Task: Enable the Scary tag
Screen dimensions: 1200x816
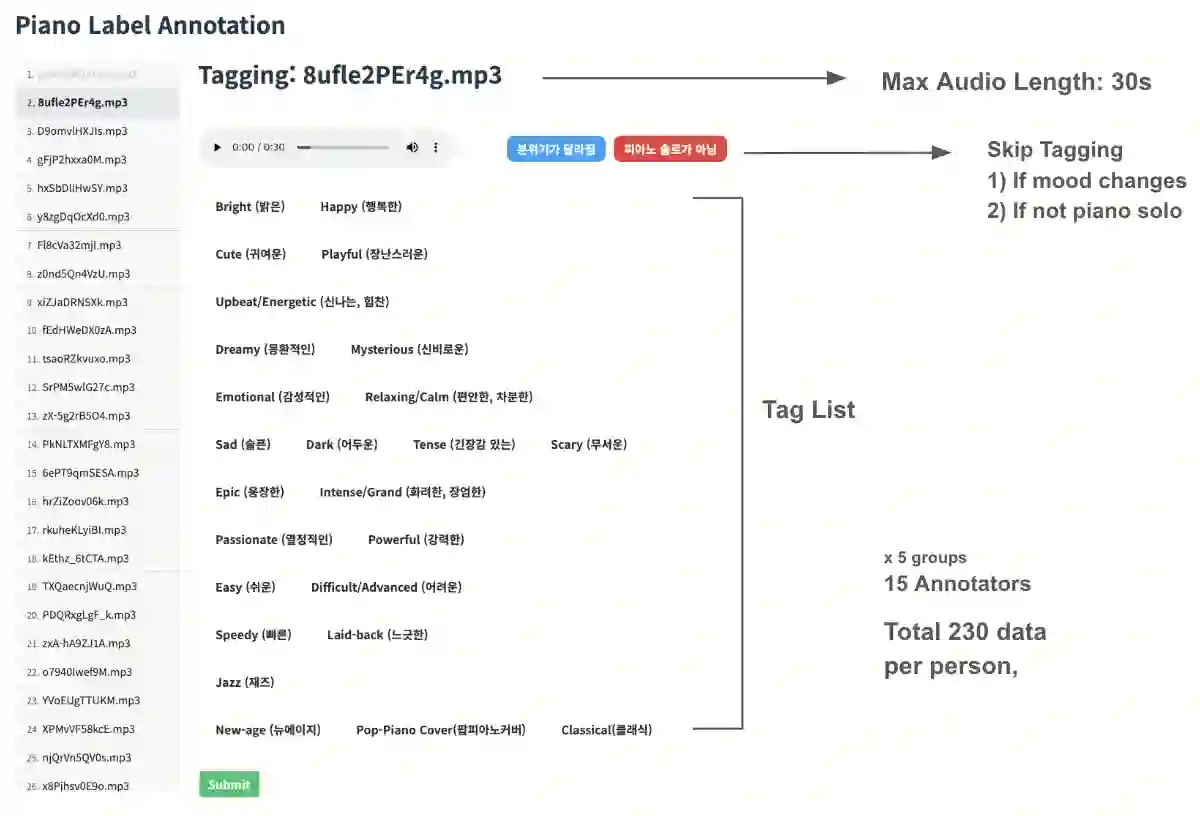Action: click(x=588, y=445)
